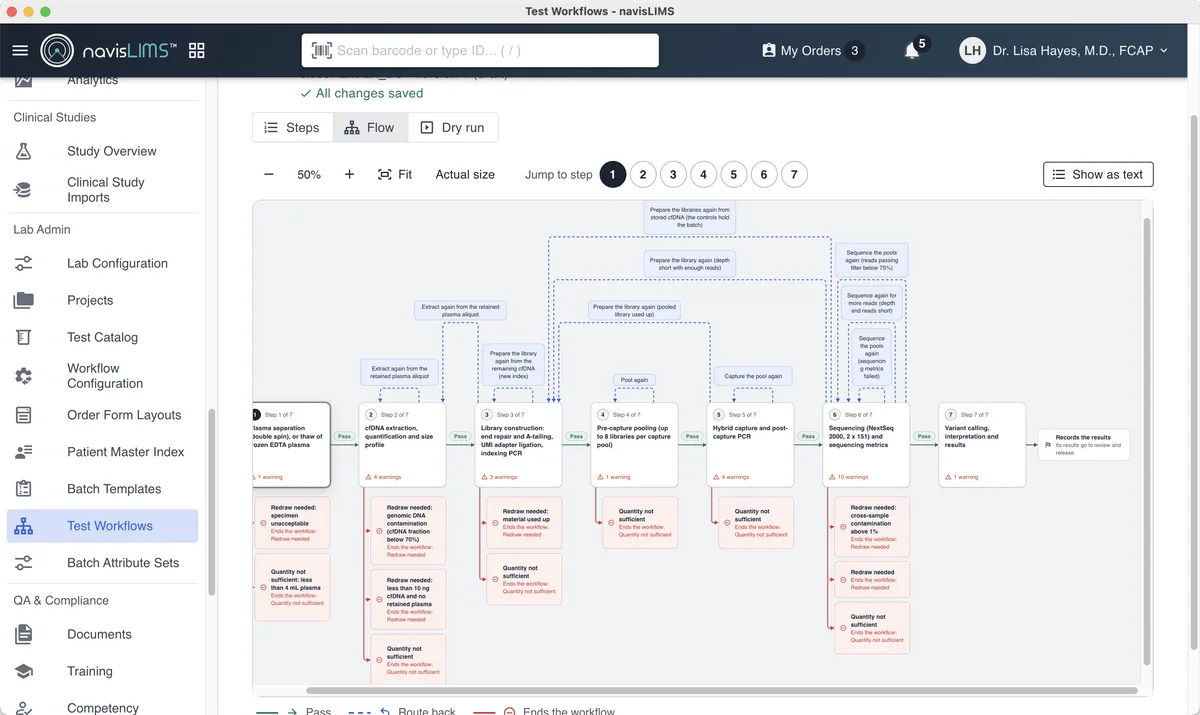Click the All changes saved status
1200x715 pixels.
tap(361, 93)
